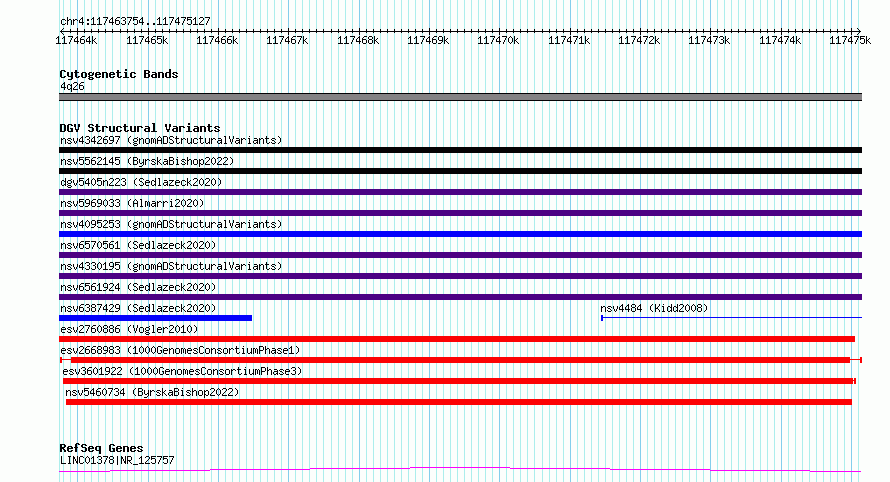Open variant esv2760886 (Vogler2010) label
This screenshot has height=482, width=890.
129,329
